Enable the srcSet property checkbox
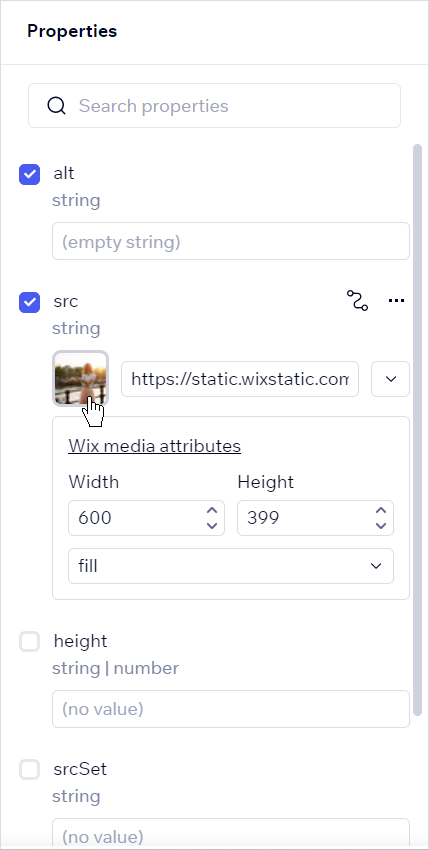This screenshot has height=850, width=429. click(x=29, y=770)
